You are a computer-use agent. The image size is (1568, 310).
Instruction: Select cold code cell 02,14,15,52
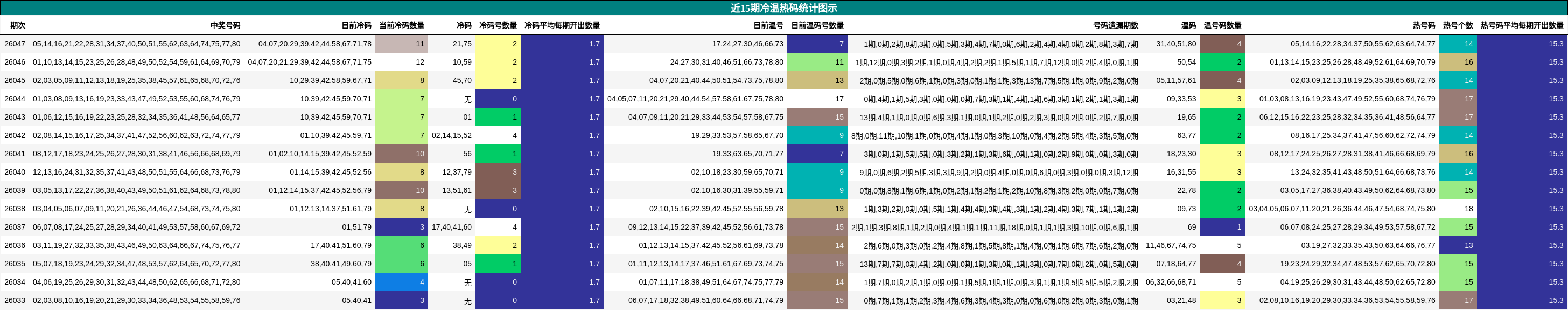click(x=452, y=135)
